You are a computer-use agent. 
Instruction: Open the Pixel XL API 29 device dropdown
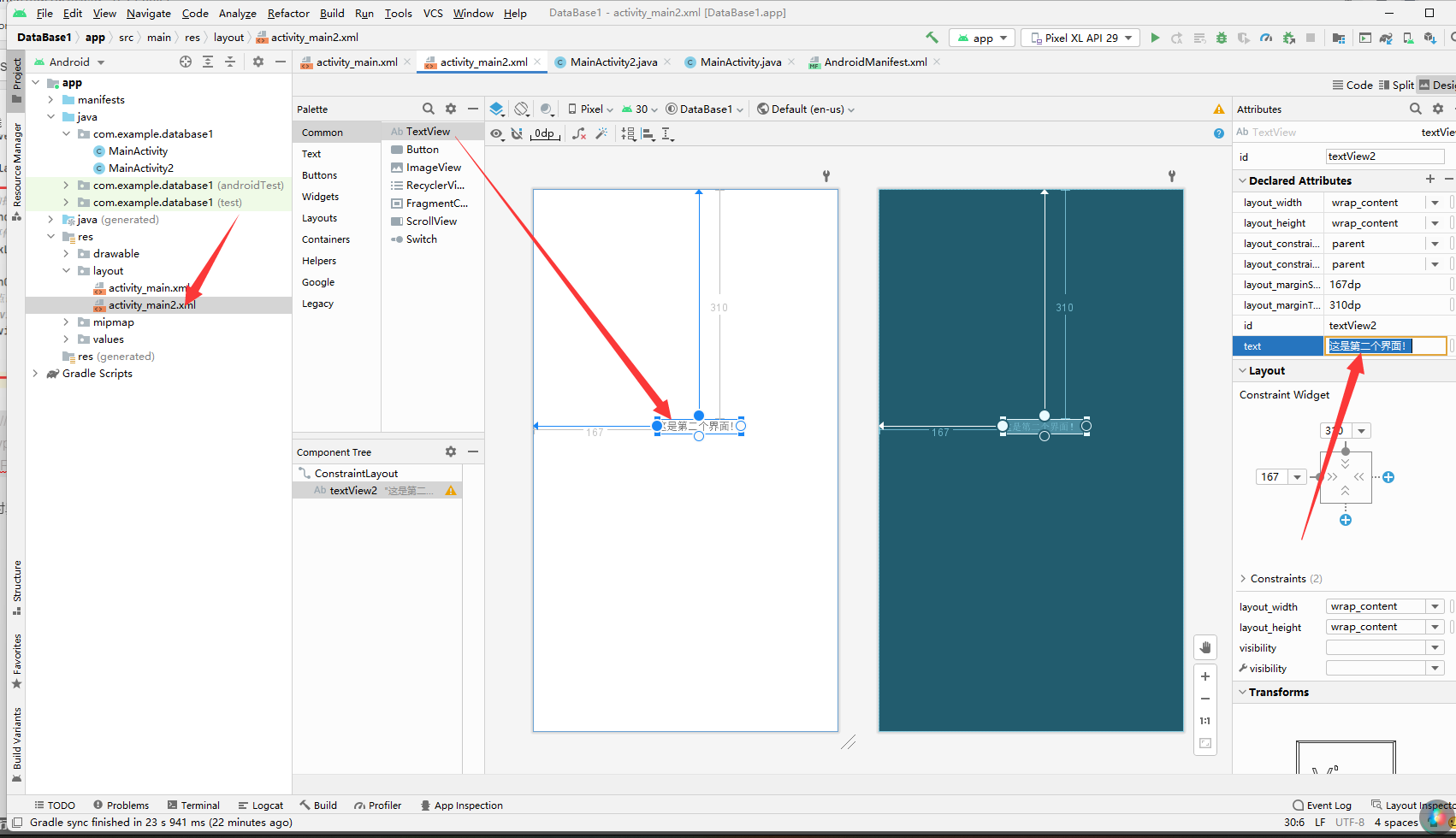point(1080,38)
